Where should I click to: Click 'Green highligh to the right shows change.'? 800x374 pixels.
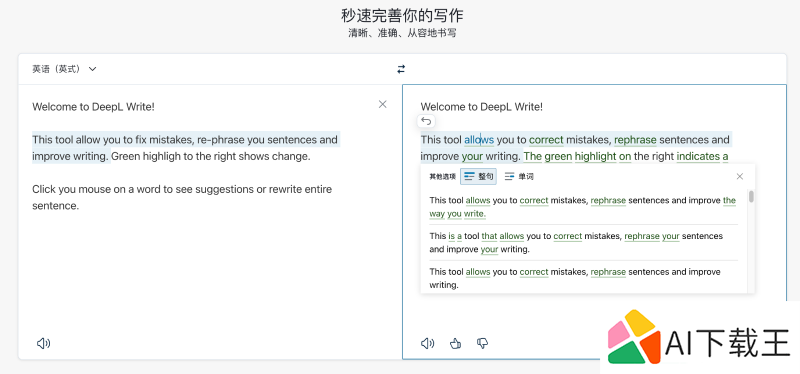pos(211,156)
